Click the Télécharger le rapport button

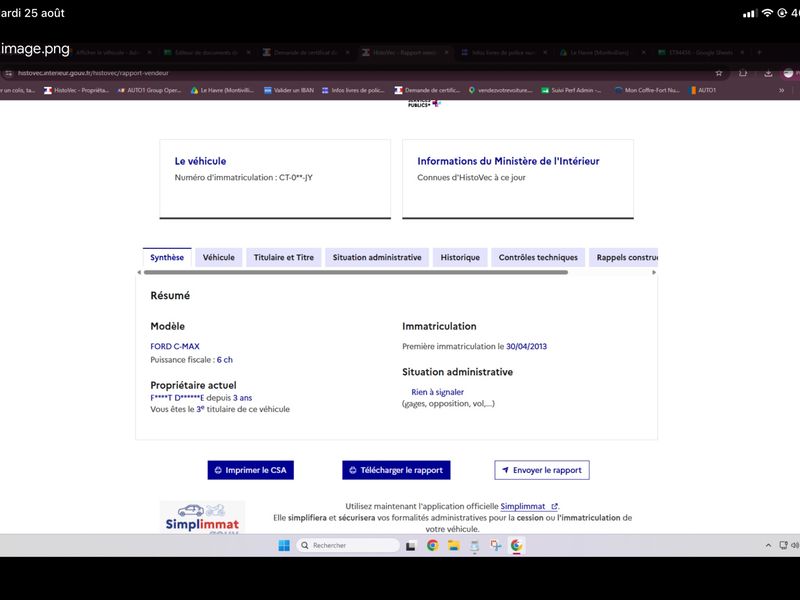tap(396, 470)
